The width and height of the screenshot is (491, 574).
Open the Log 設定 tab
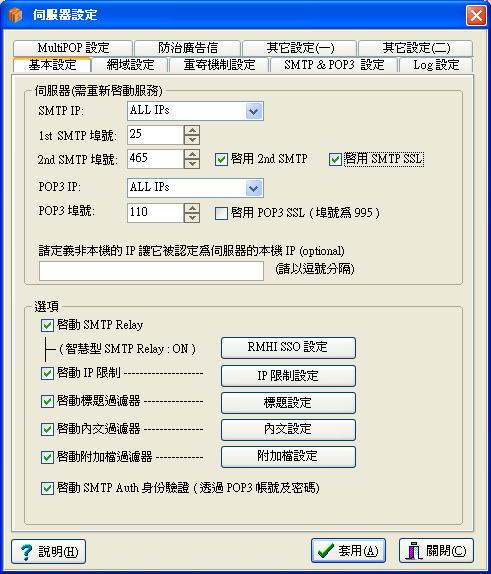coord(436,65)
